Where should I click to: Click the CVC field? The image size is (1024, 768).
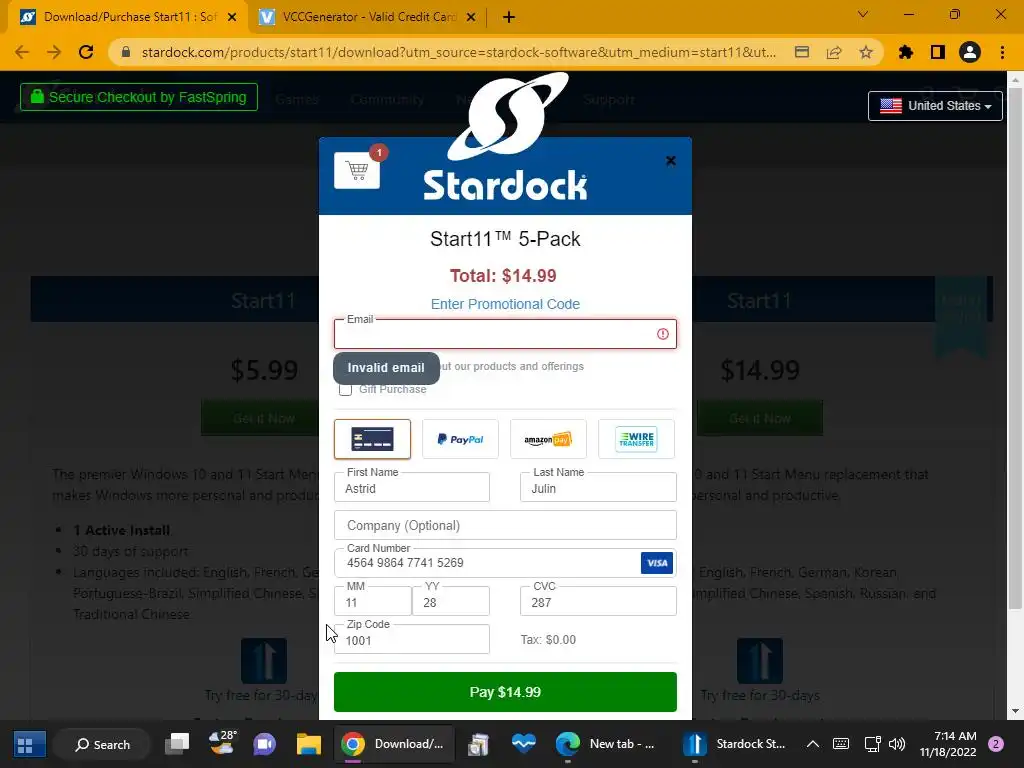(x=598, y=601)
